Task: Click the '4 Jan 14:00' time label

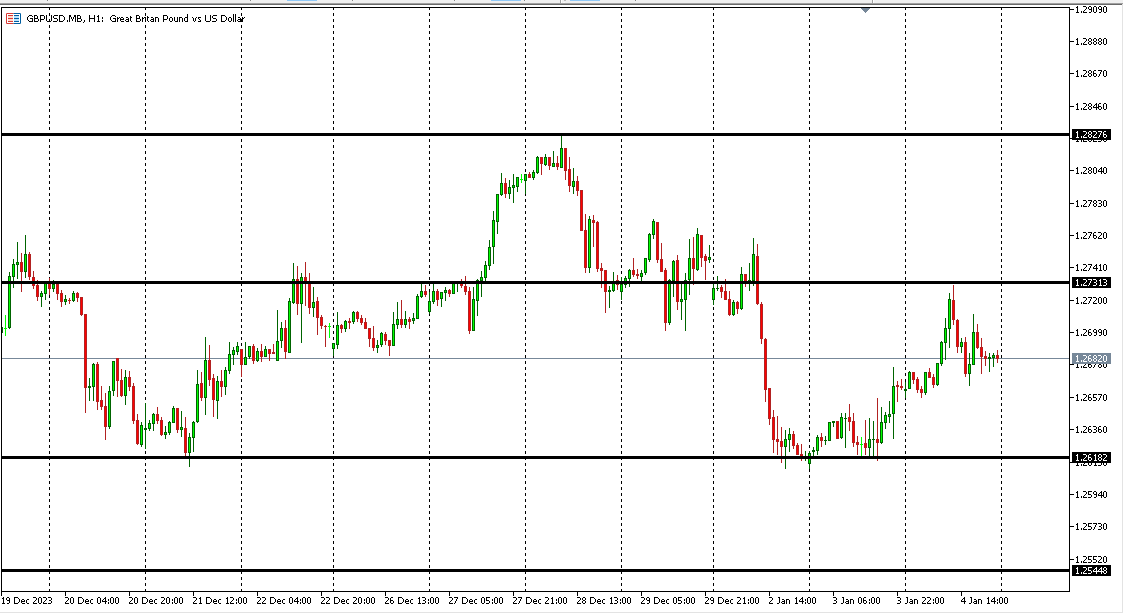Action: click(984, 601)
